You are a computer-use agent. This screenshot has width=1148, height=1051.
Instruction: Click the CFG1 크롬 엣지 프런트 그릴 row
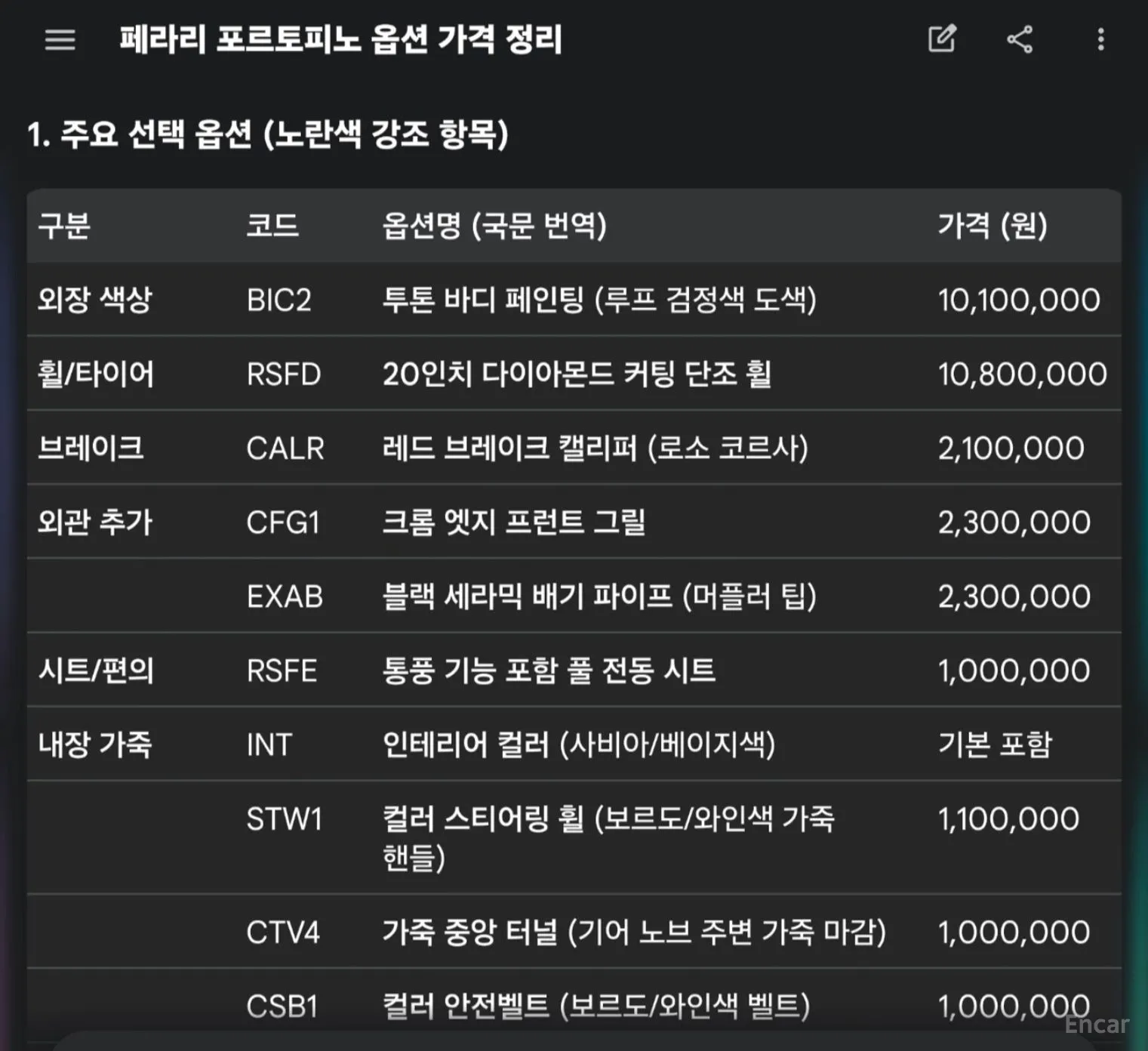click(x=574, y=522)
